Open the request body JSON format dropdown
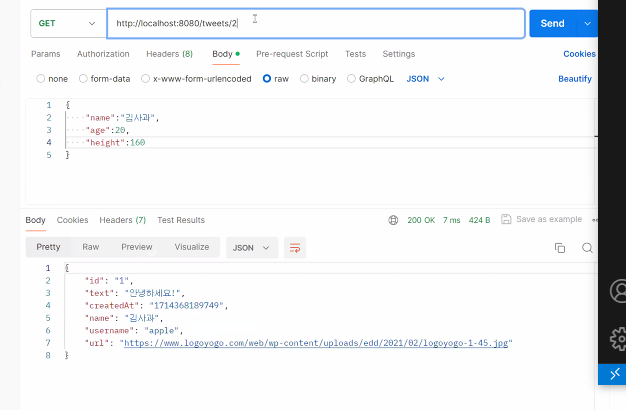Screen dimensions: 626x410 425,79
